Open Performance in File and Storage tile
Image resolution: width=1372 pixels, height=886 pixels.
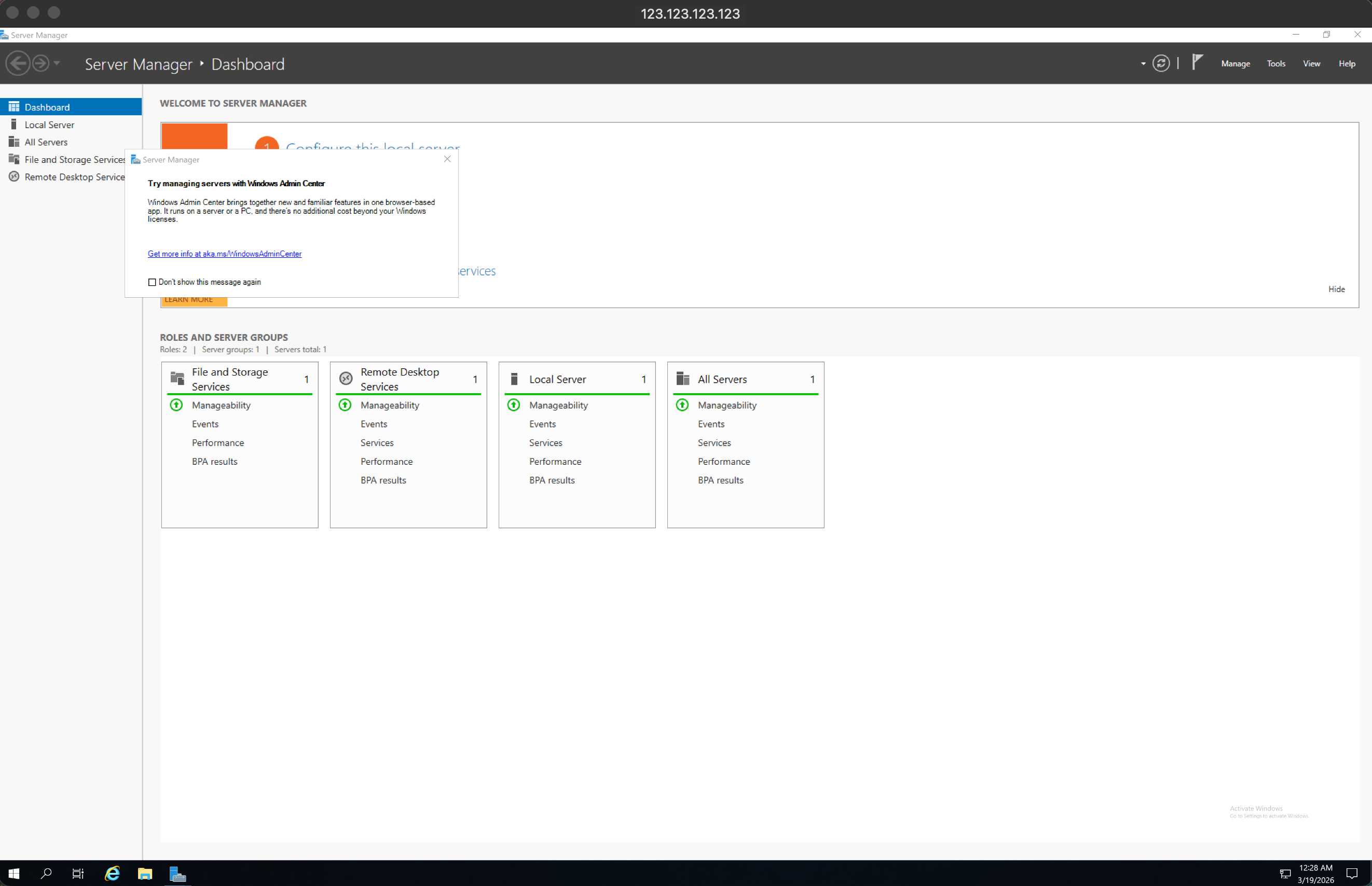(217, 443)
